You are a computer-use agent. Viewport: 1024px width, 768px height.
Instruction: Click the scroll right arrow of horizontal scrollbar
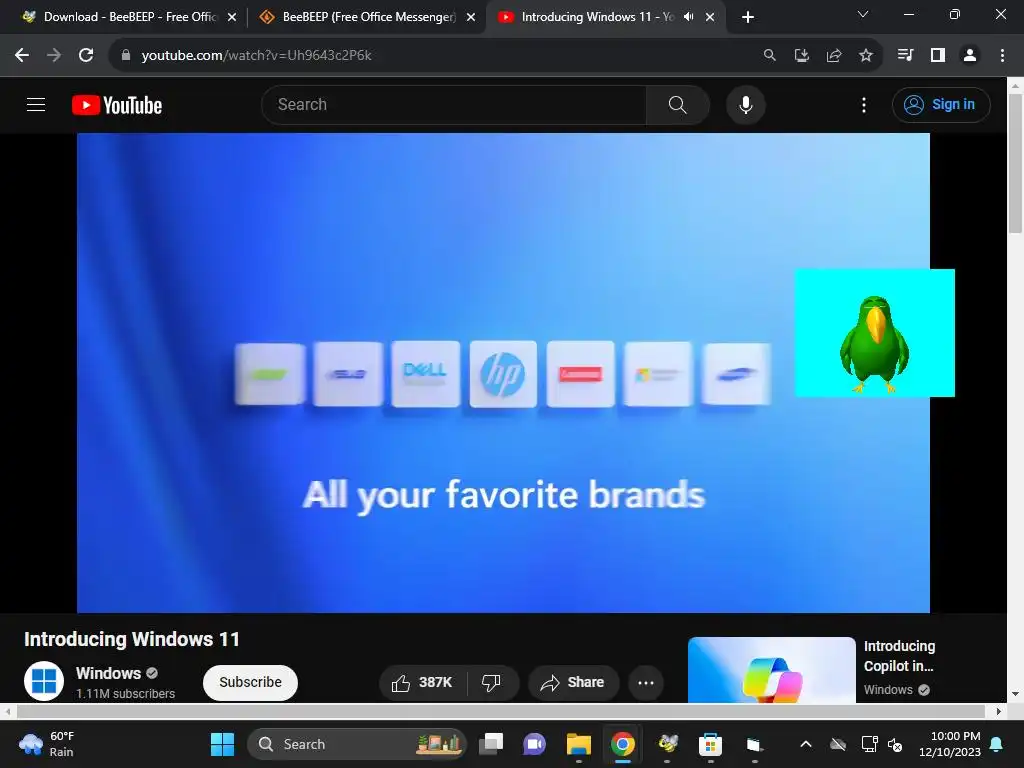pyautogui.click(x=999, y=711)
